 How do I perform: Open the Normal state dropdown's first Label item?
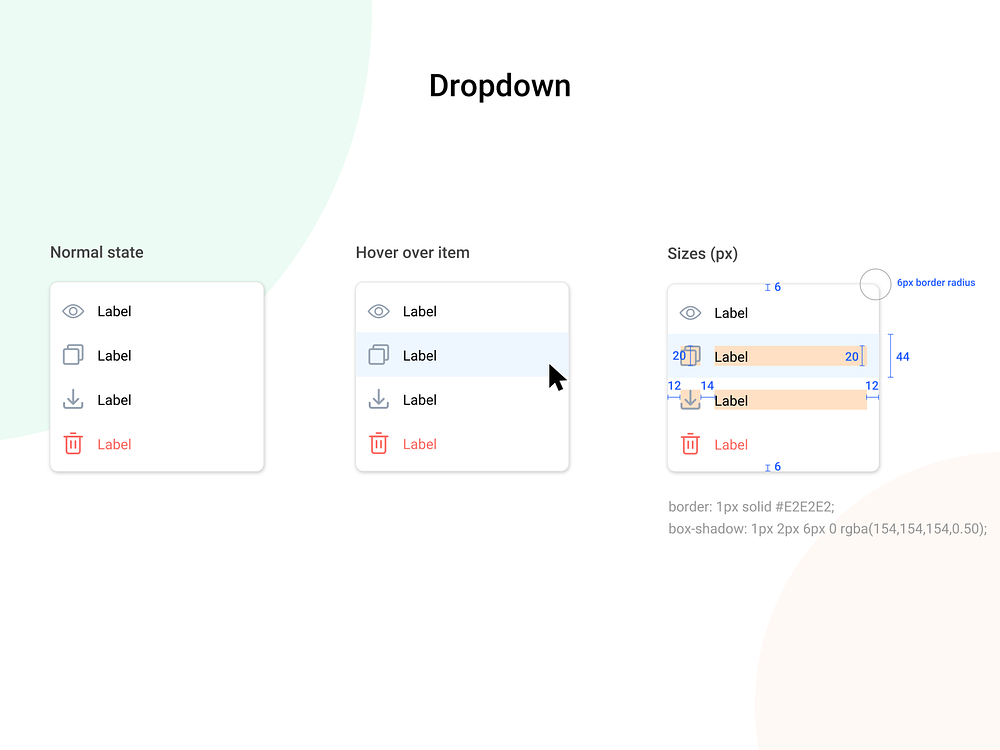click(114, 311)
